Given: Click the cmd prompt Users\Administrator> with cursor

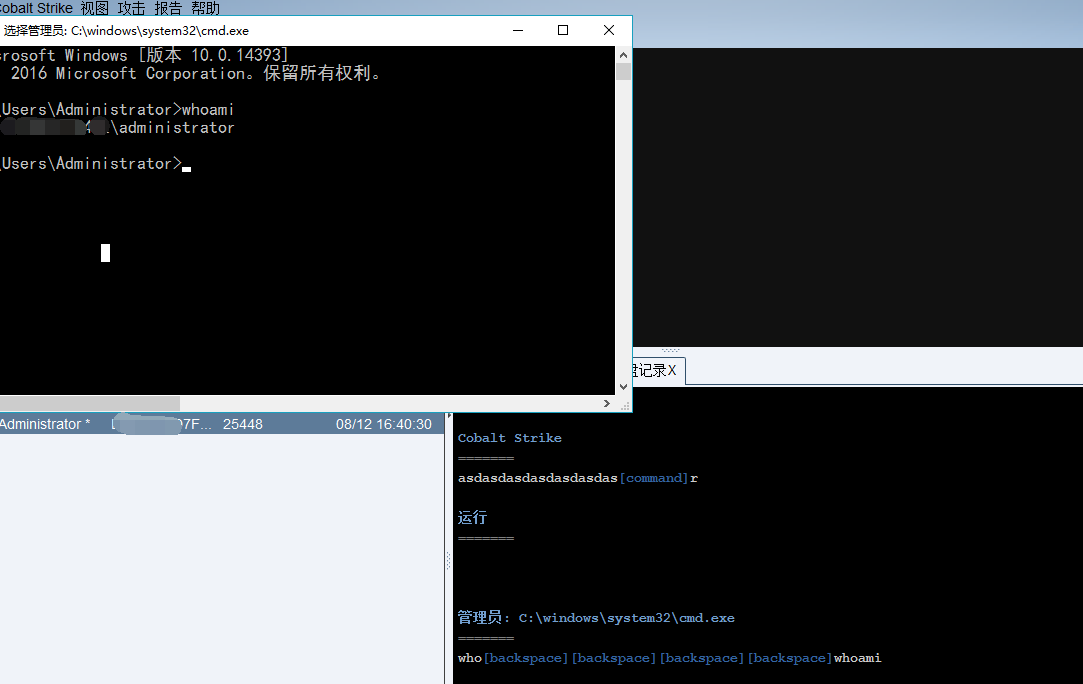Looking at the screenshot, I should coord(95,164).
